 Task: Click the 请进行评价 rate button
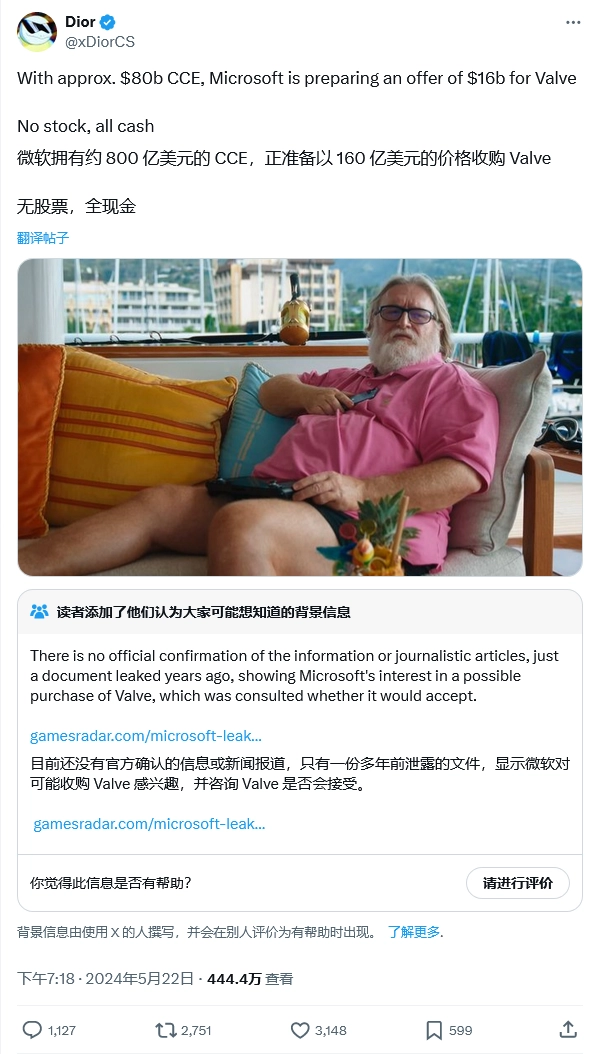click(x=517, y=883)
